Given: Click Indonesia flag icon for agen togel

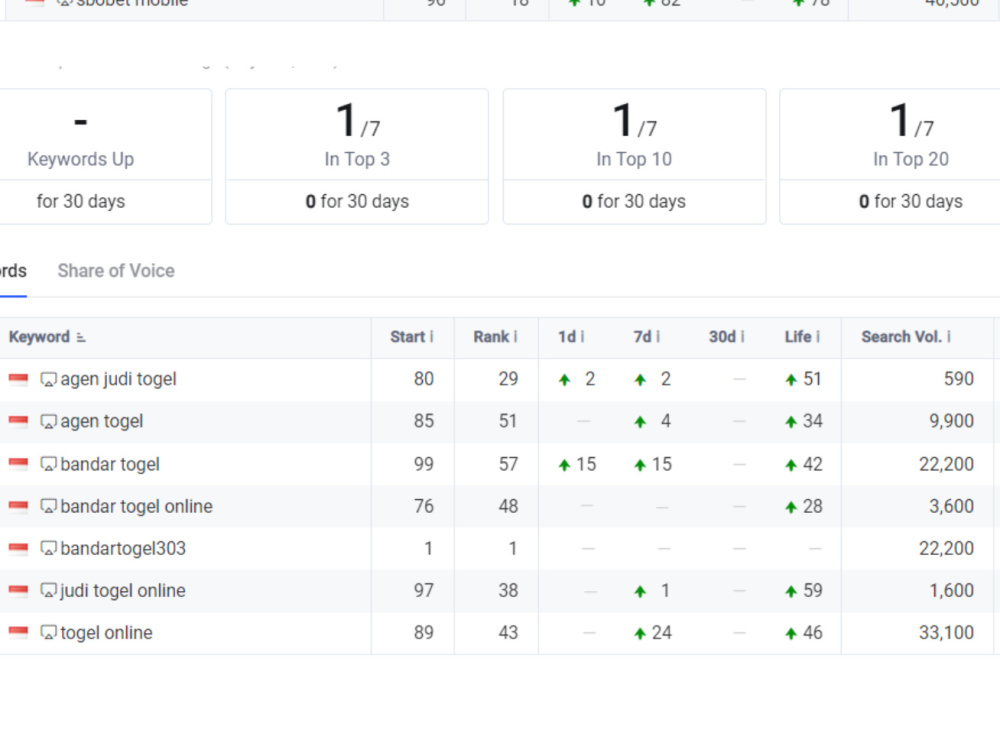Looking at the screenshot, I should click(18, 422).
